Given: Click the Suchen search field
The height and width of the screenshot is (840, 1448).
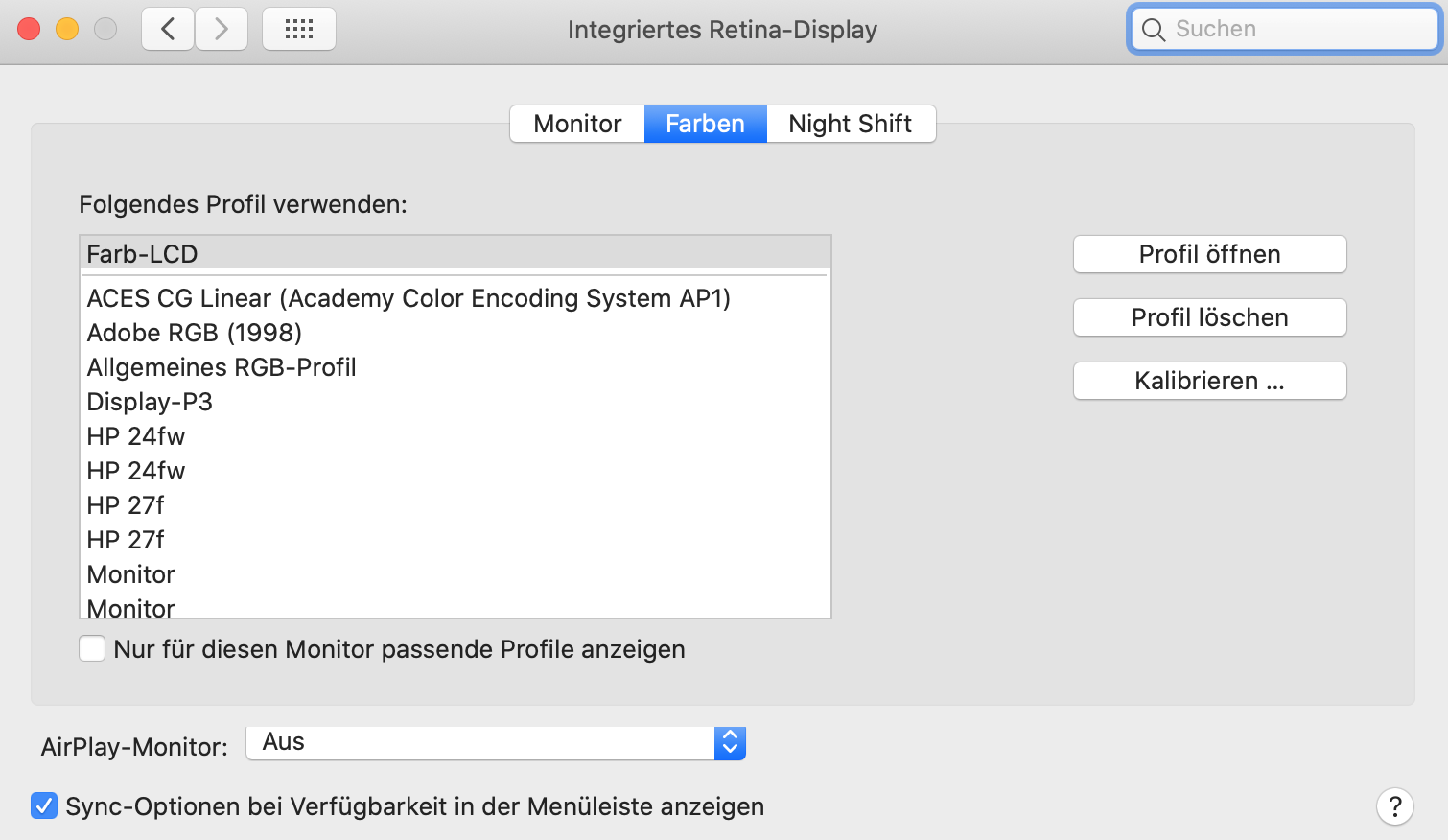Looking at the screenshot, I should (1285, 29).
